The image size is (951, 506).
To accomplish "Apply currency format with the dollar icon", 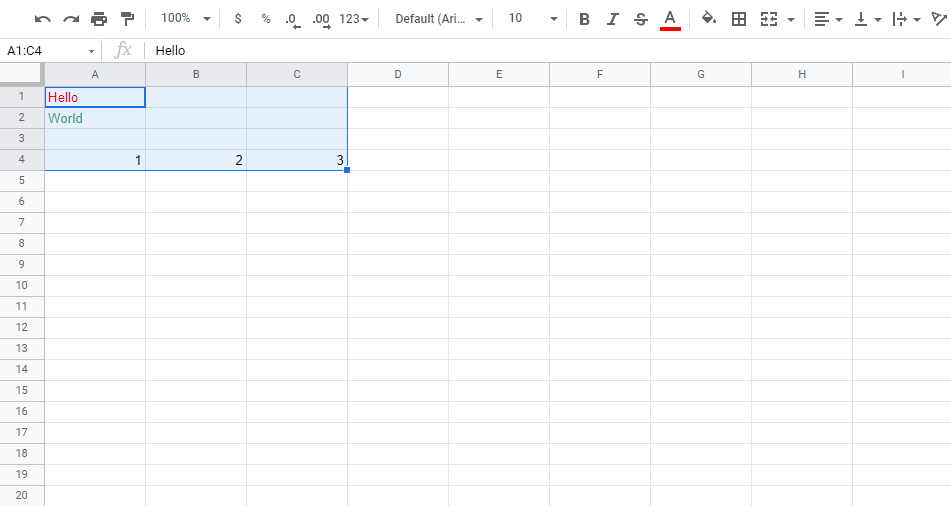I will (237, 19).
